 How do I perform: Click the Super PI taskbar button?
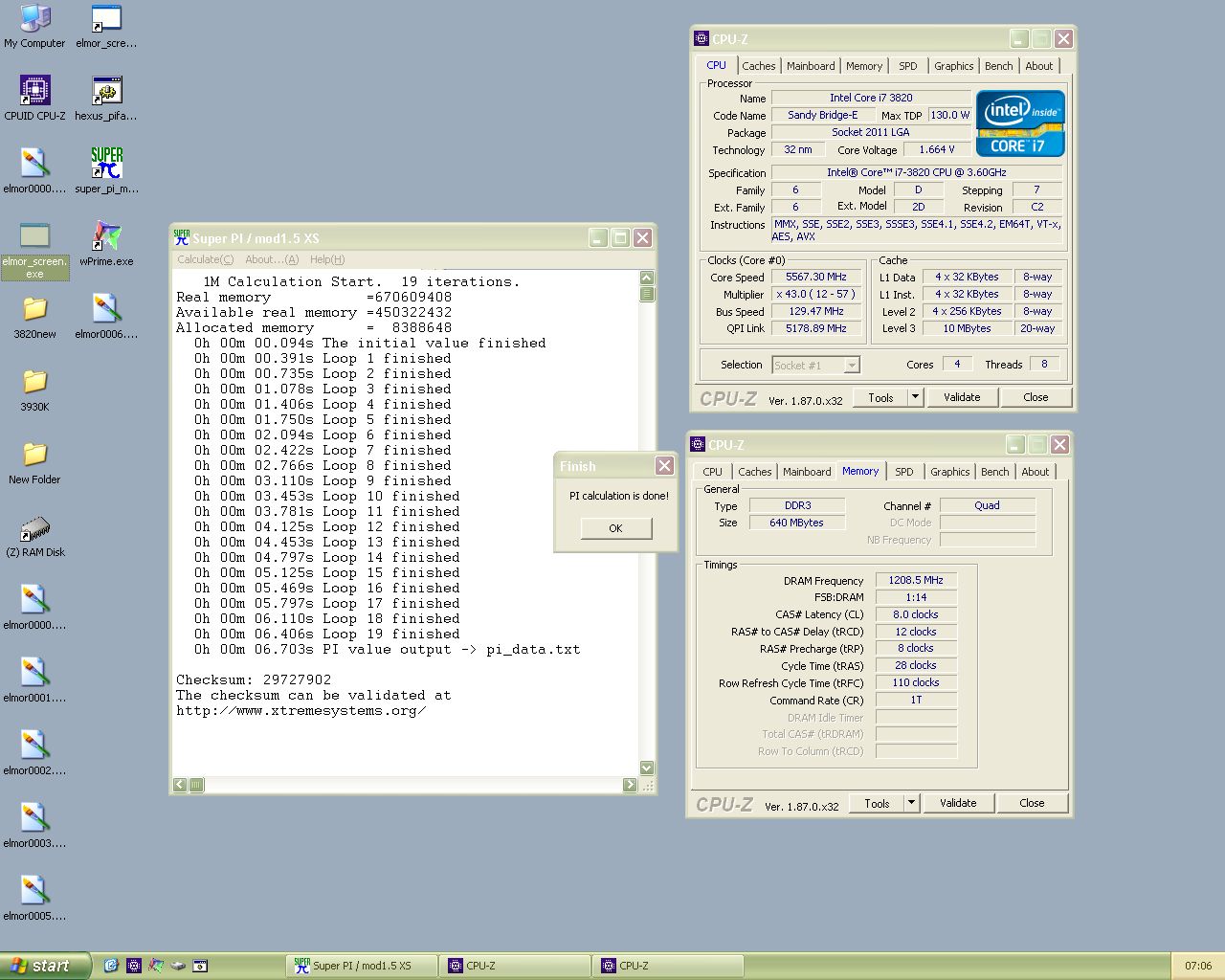click(x=362, y=966)
